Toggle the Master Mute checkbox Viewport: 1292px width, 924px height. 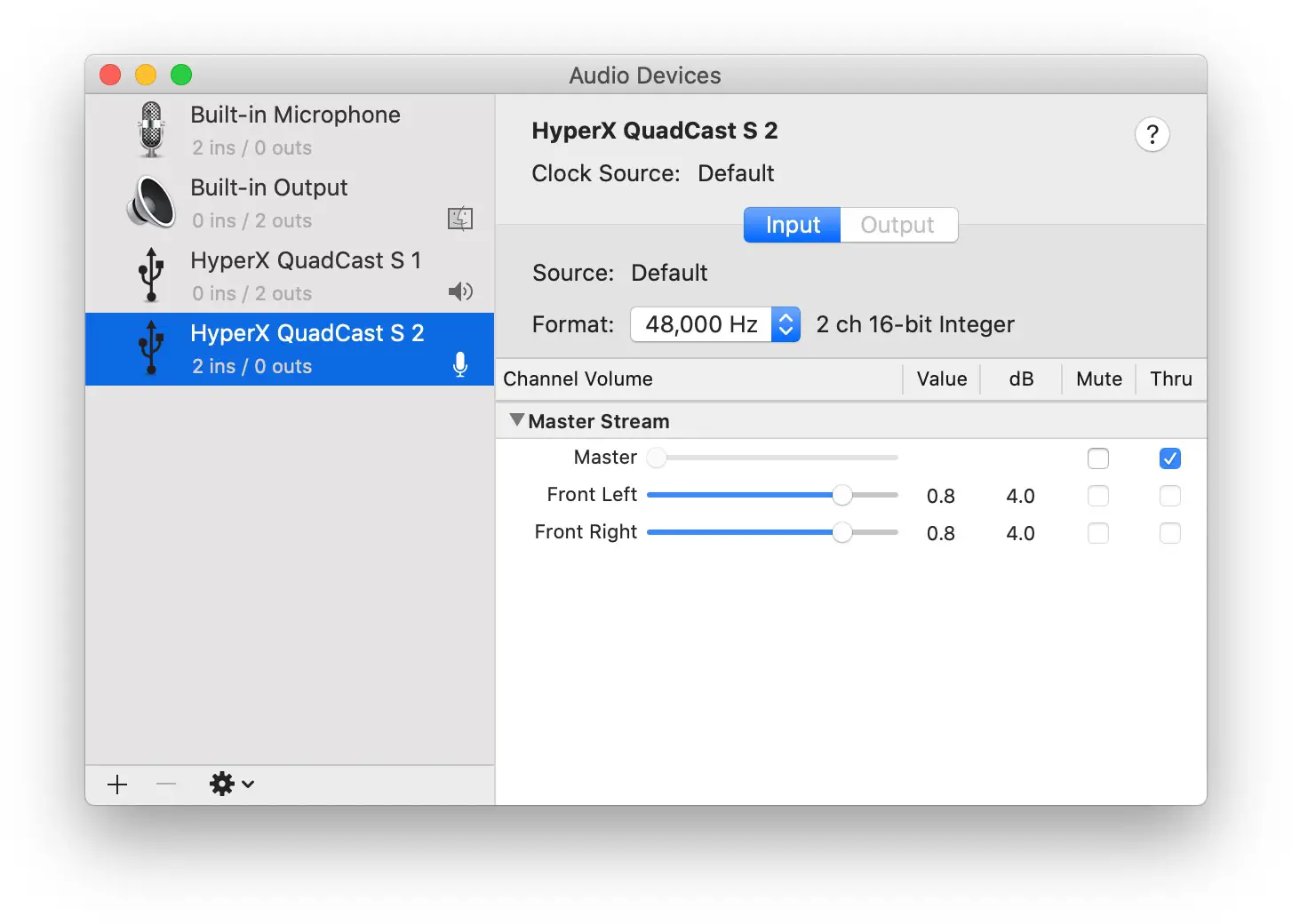pyautogui.click(x=1098, y=458)
